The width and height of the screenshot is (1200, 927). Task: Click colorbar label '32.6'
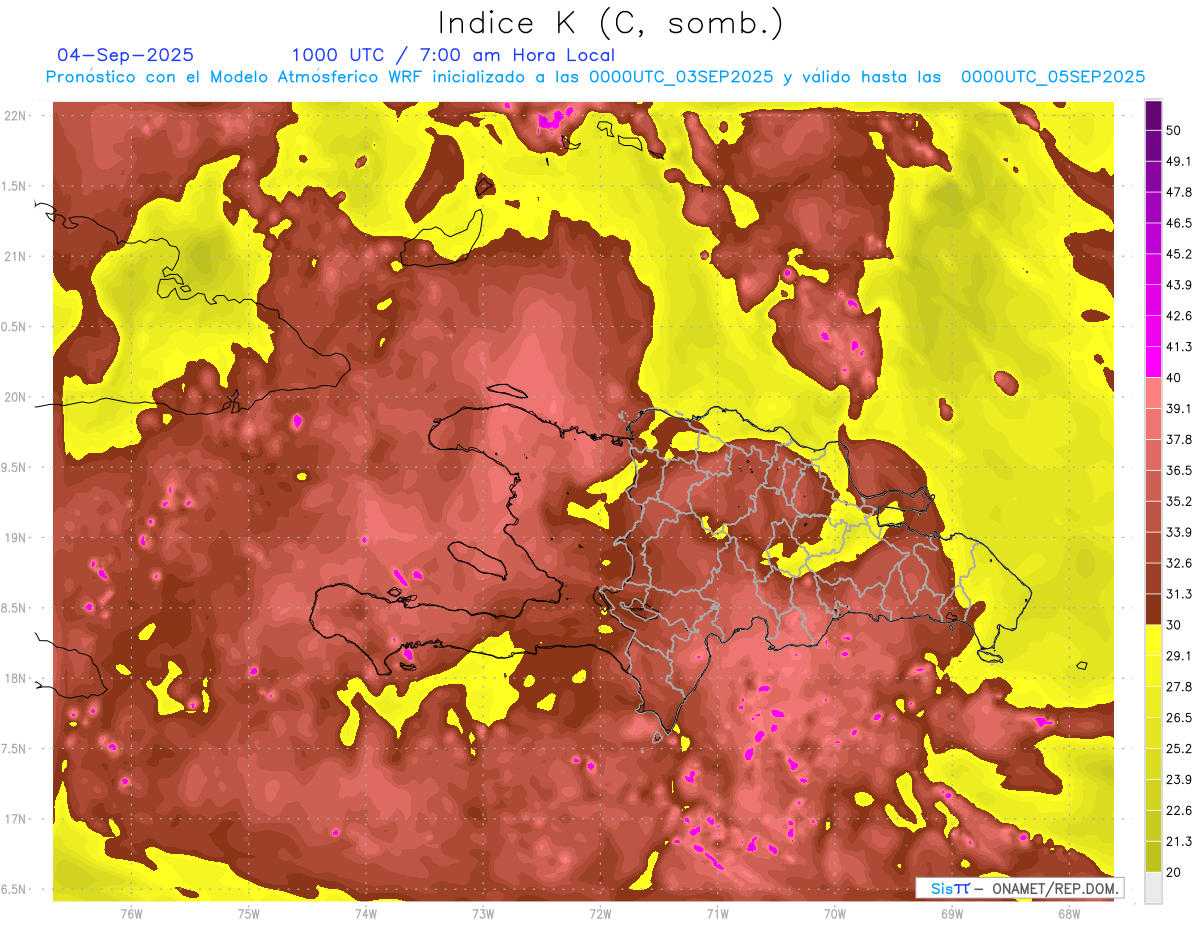pyautogui.click(x=1179, y=563)
